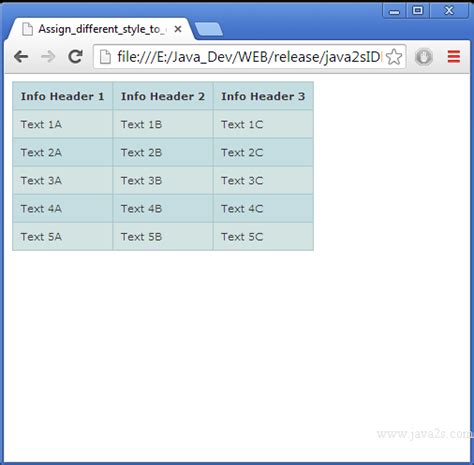Screen dimensions: 474x465
Task: Select cell Text 4C
Action: tap(263, 209)
